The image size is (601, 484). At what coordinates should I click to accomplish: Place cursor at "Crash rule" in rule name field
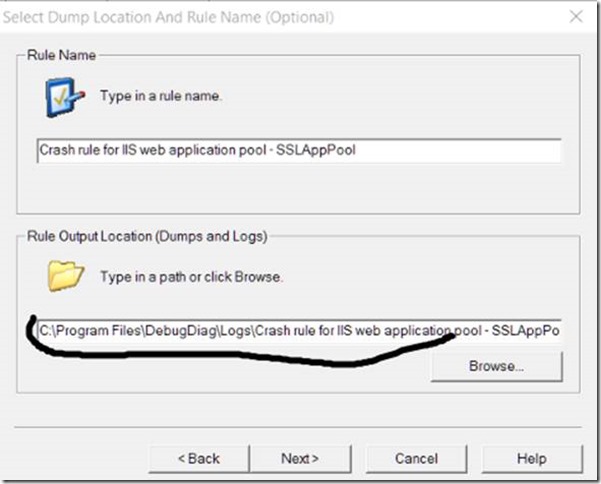click(x=67, y=150)
